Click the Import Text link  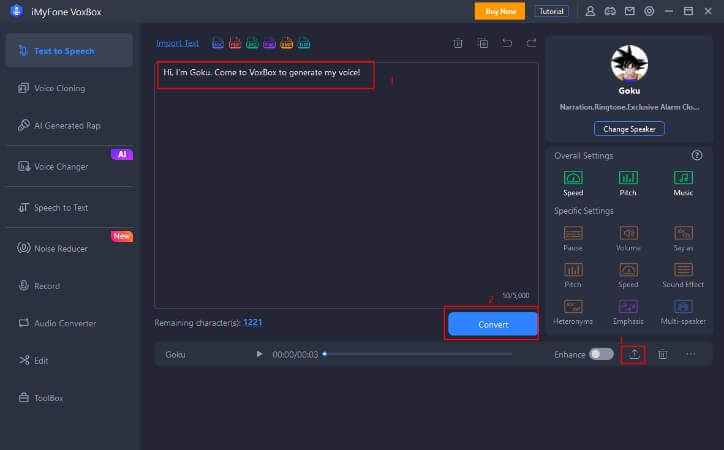(x=177, y=43)
